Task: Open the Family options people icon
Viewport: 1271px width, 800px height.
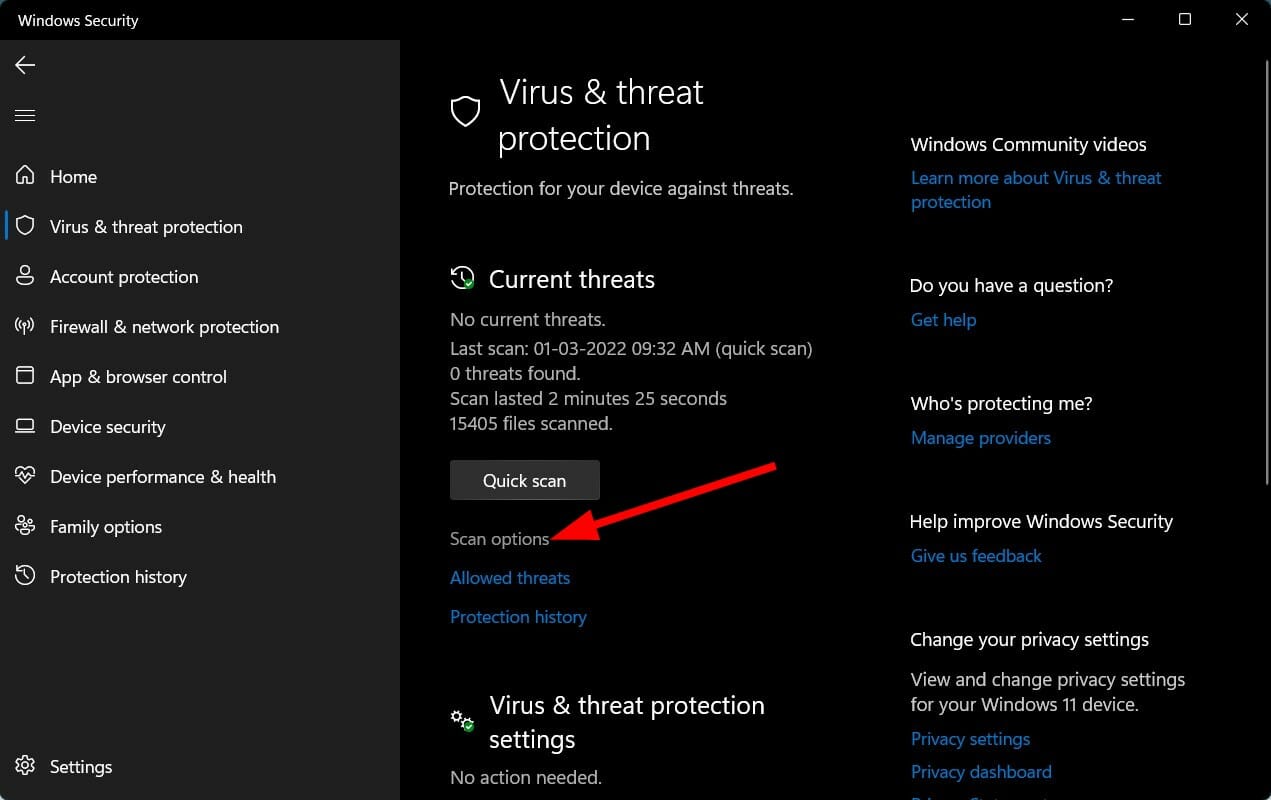Action: tap(25, 526)
